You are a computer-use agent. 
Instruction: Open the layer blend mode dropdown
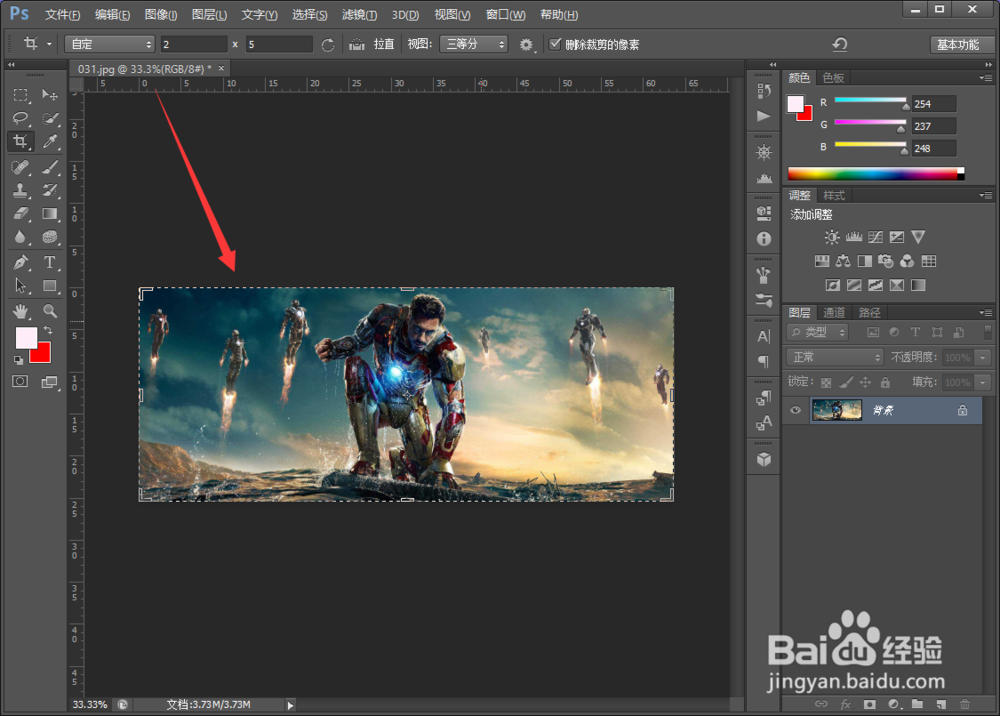click(x=835, y=357)
